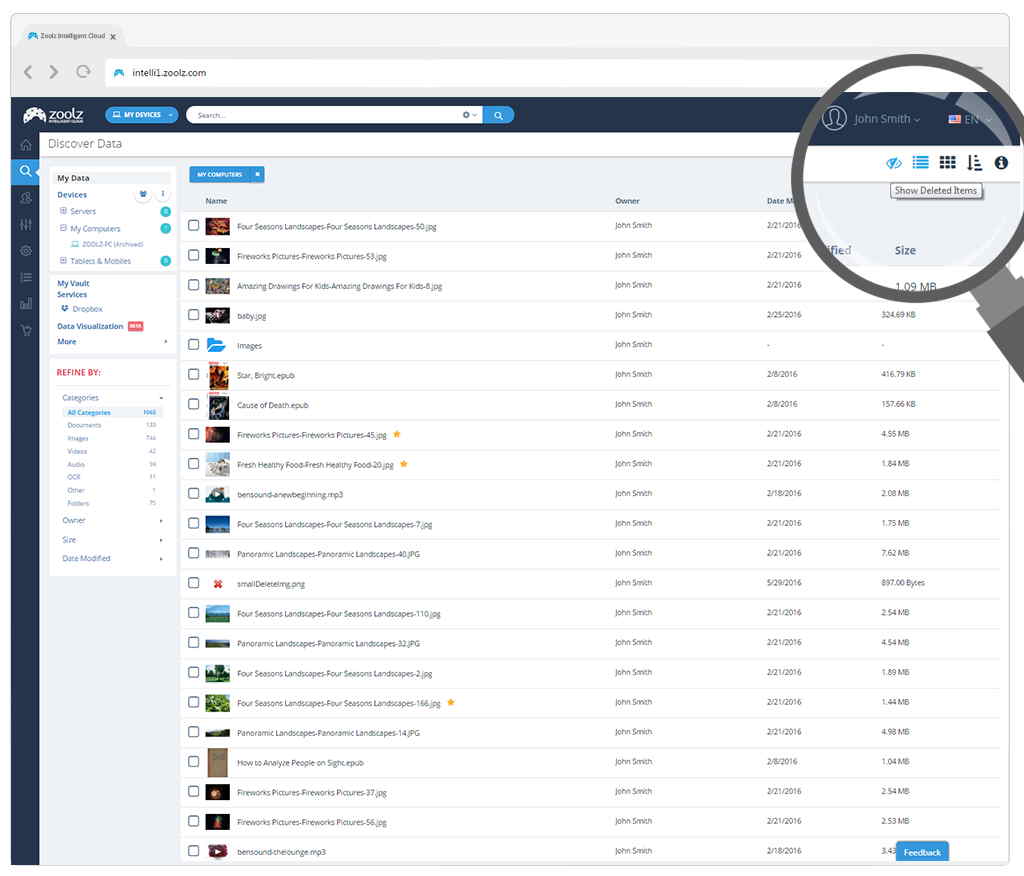Click the browser back arrow
The image size is (1024, 876).
[27, 72]
